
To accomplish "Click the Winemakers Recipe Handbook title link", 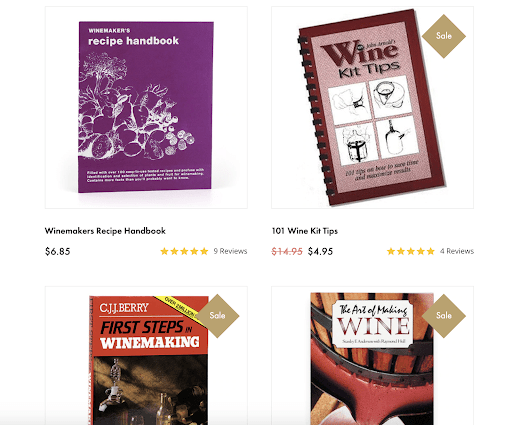I will (x=105, y=231).
